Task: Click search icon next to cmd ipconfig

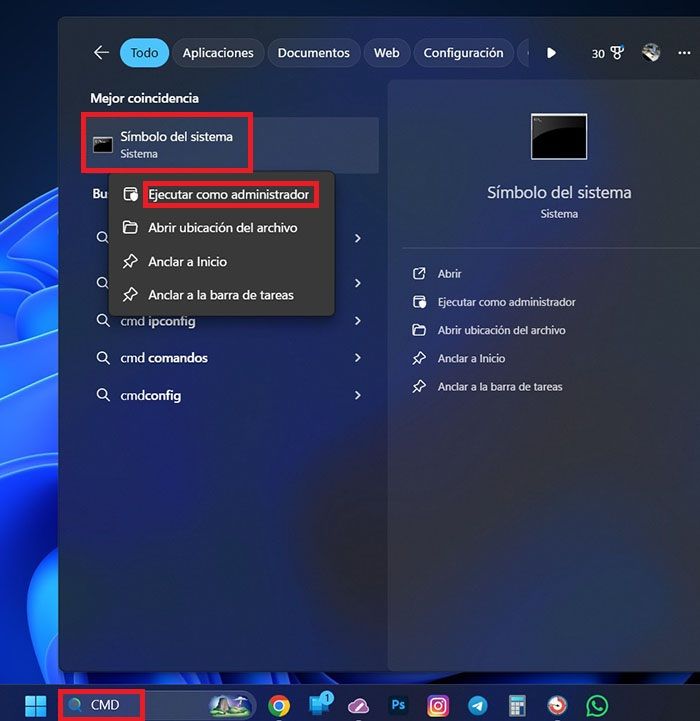Action: (103, 320)
